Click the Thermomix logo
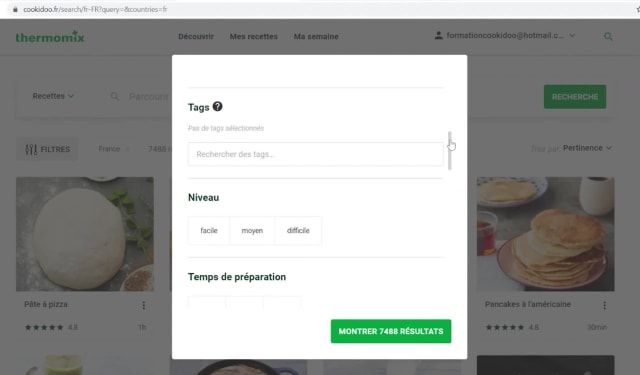Screen dimensions: 640x375 click(50, 37)
